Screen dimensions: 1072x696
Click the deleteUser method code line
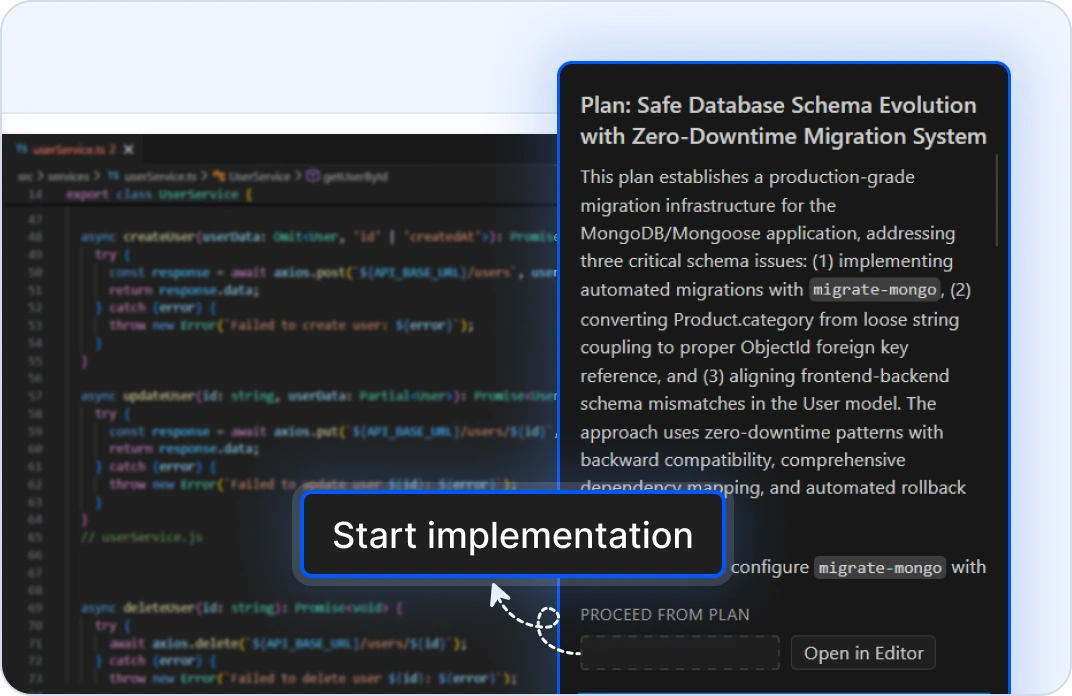[x=240, y=607]
